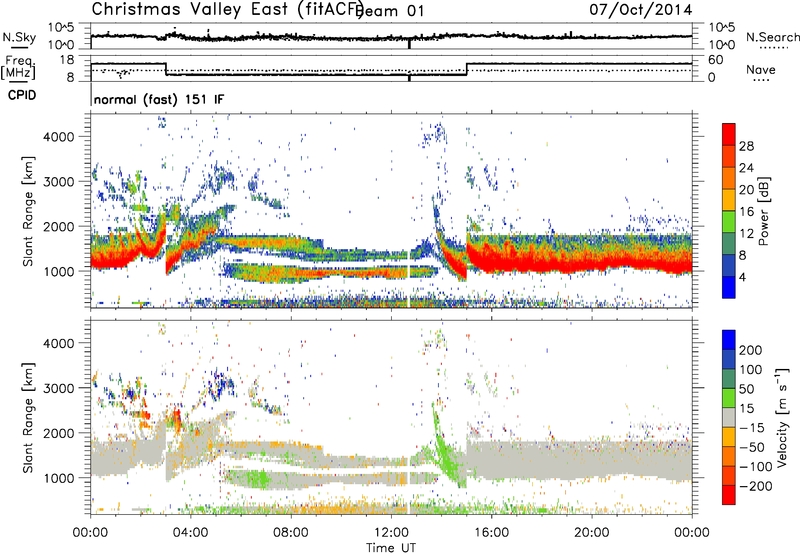Screen dimensions: 800x554
Task: Click the 12:00 time axis label
Action: click(x=391, y=533)
